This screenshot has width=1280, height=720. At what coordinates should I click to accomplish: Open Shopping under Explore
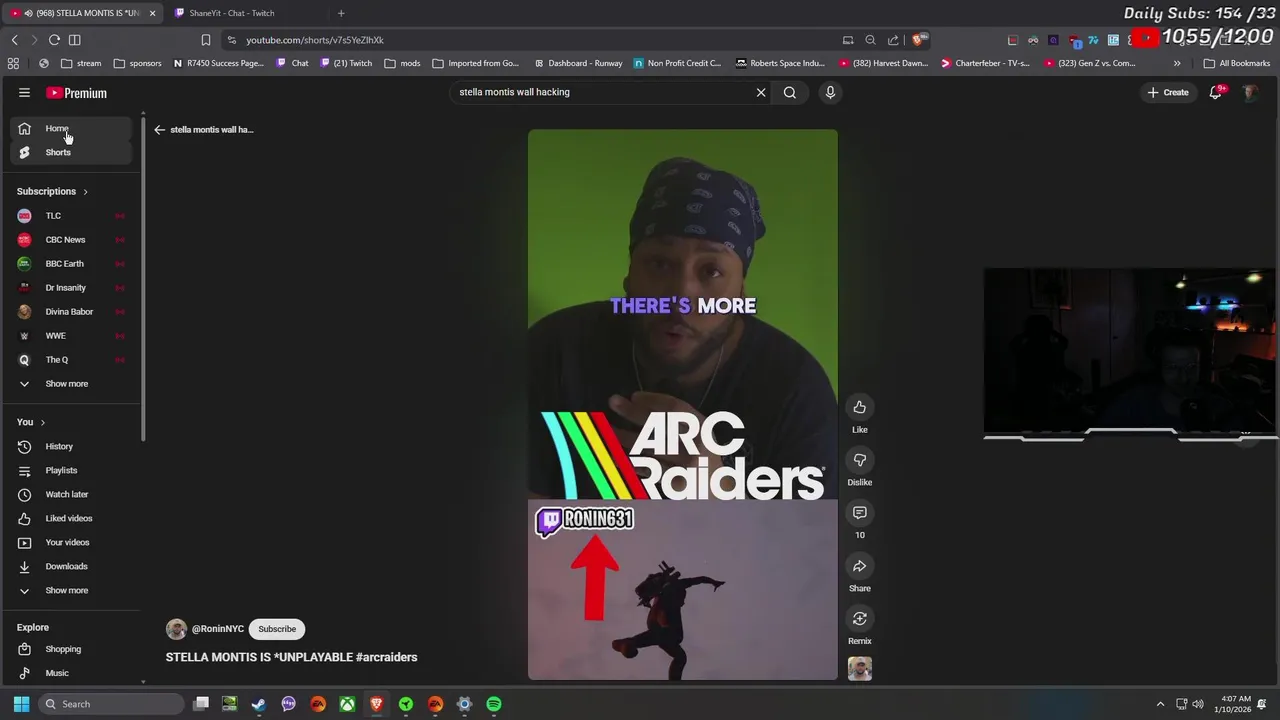pyautogui.click(x=63, y=649)
